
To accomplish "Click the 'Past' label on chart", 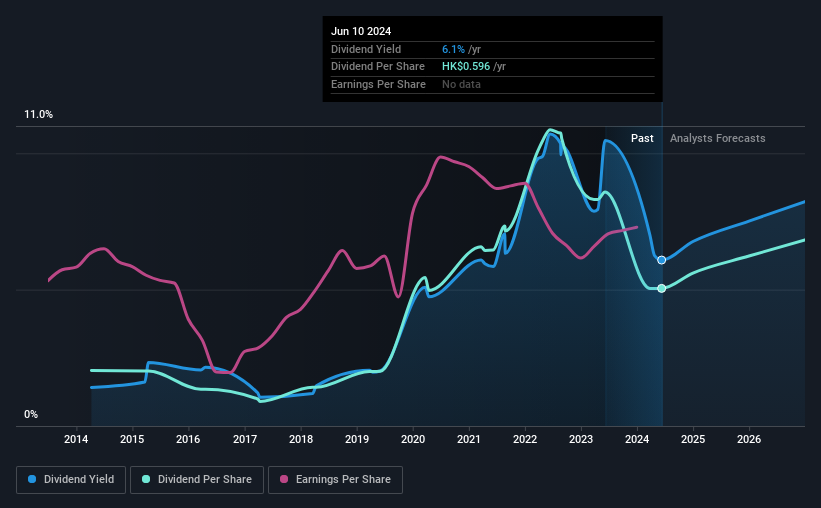I will [x=642, y=138].
